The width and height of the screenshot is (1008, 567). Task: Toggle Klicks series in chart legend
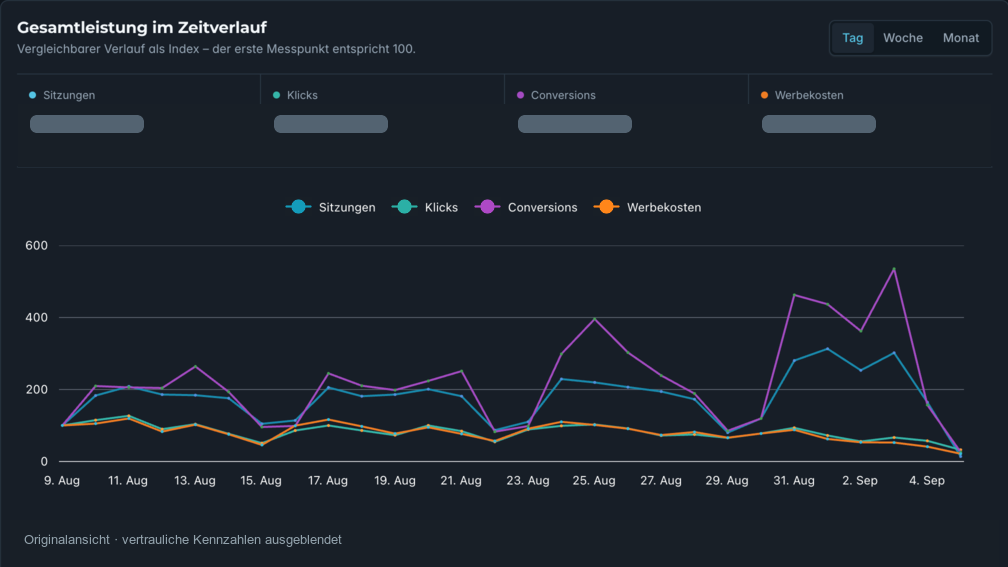pyautogui.click(x=425, y=207)
